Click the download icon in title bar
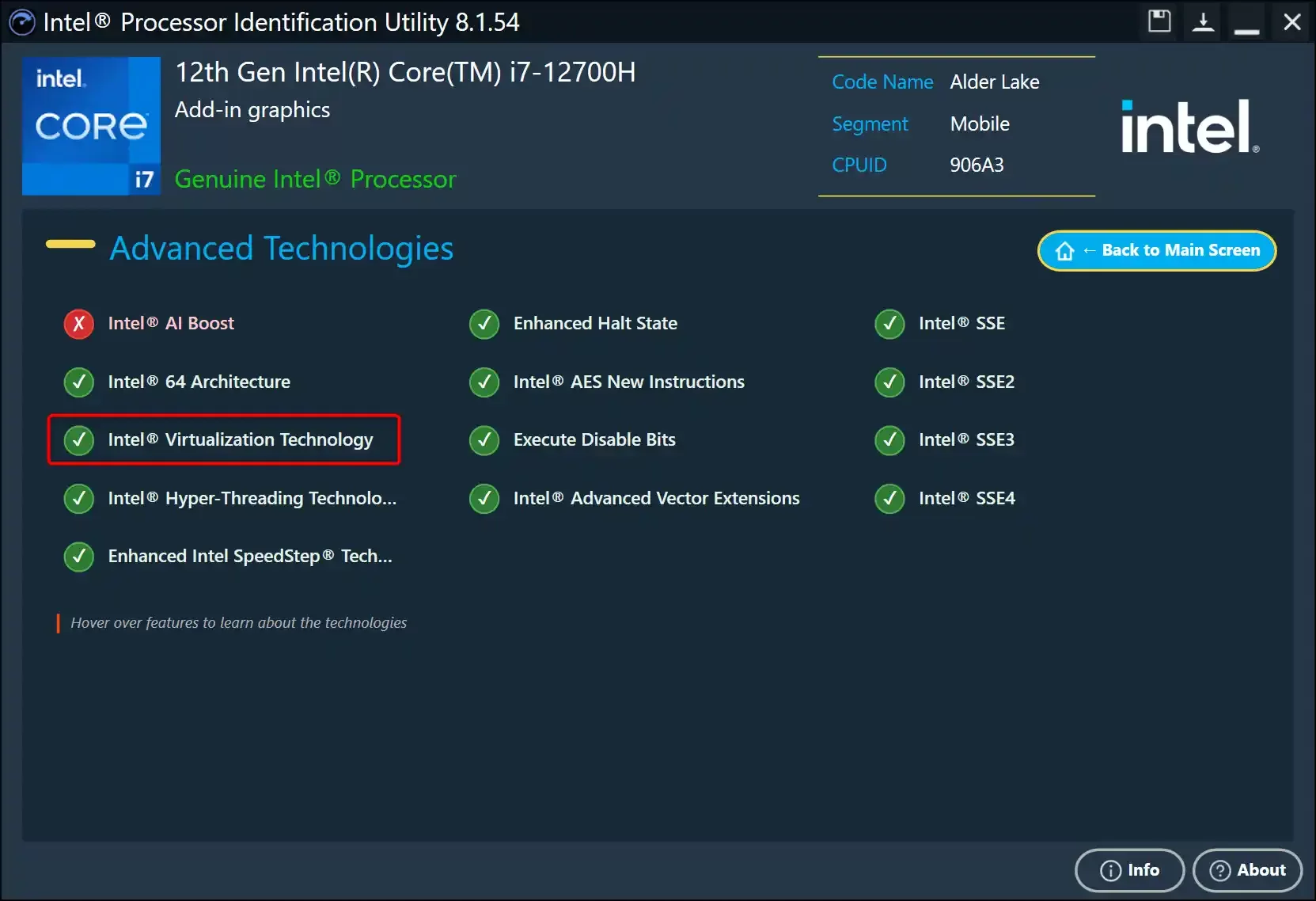Viewport: 1316px width, 901px height. [x=1203, y=21]
